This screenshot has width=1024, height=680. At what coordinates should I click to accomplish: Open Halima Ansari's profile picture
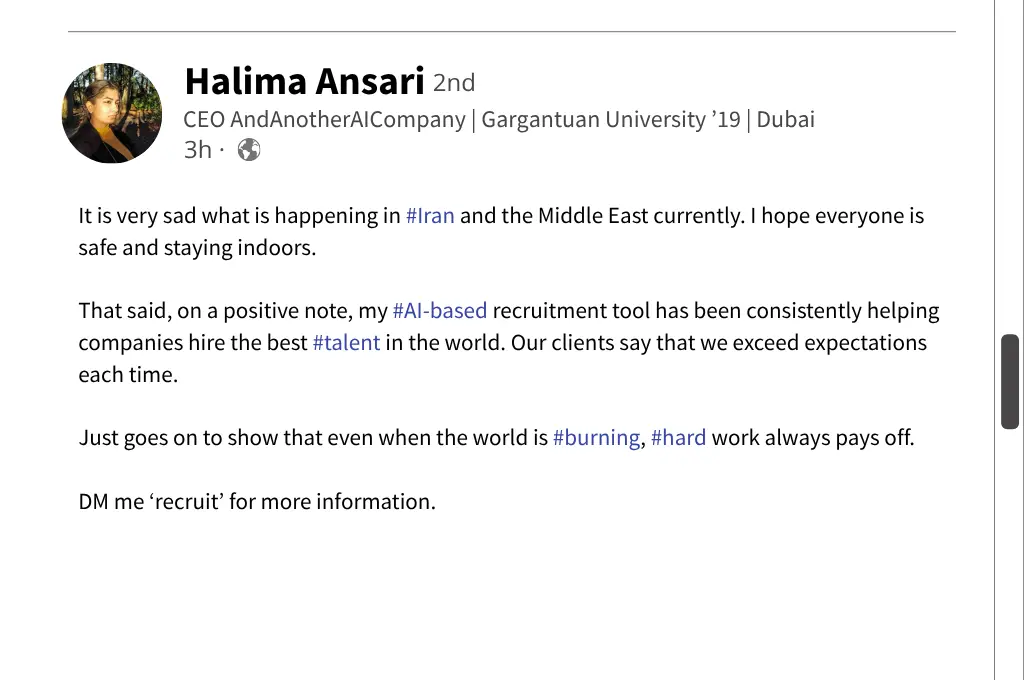tap(111, 113)
